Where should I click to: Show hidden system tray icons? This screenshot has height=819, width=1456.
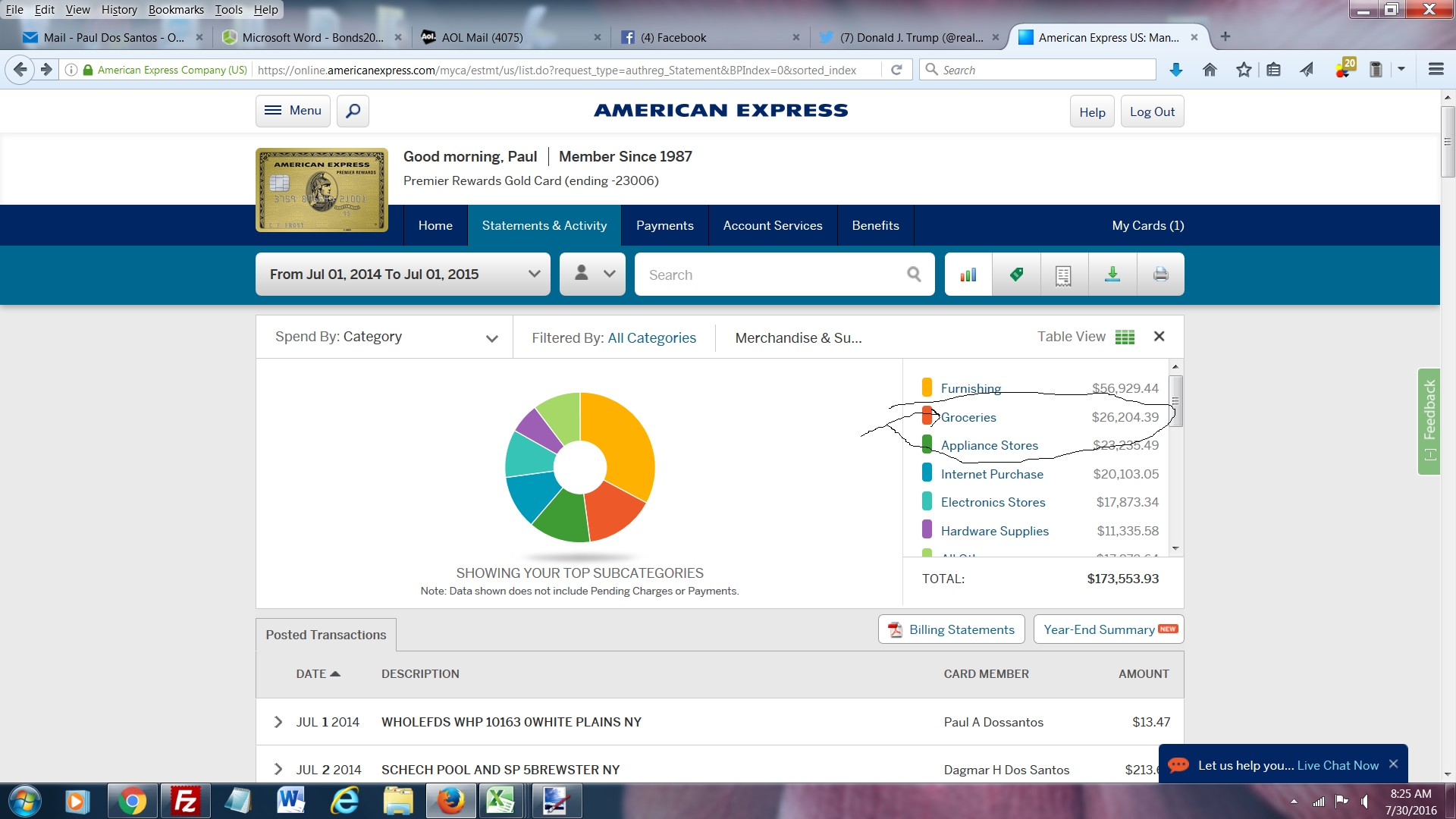click(1294, 802)
